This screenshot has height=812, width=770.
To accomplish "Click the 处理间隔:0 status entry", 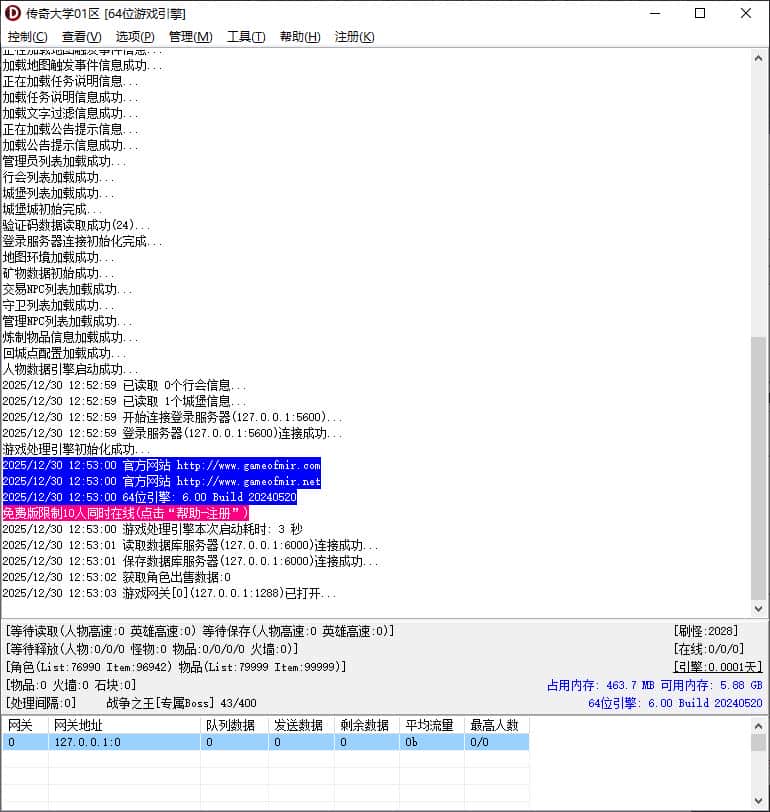I will [41, 703].
